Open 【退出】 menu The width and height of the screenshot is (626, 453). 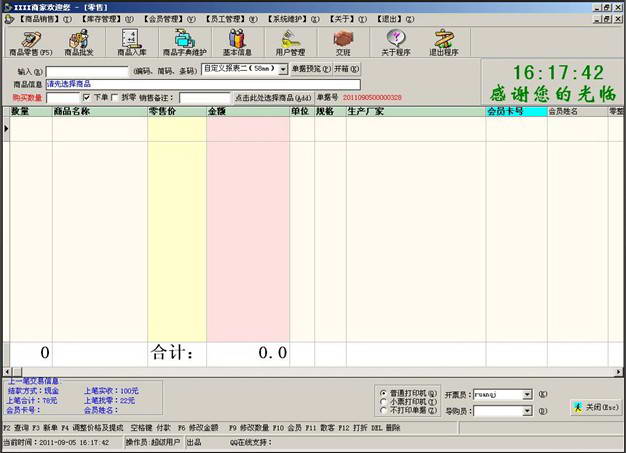pyautogui.click(x=395, y=19)
